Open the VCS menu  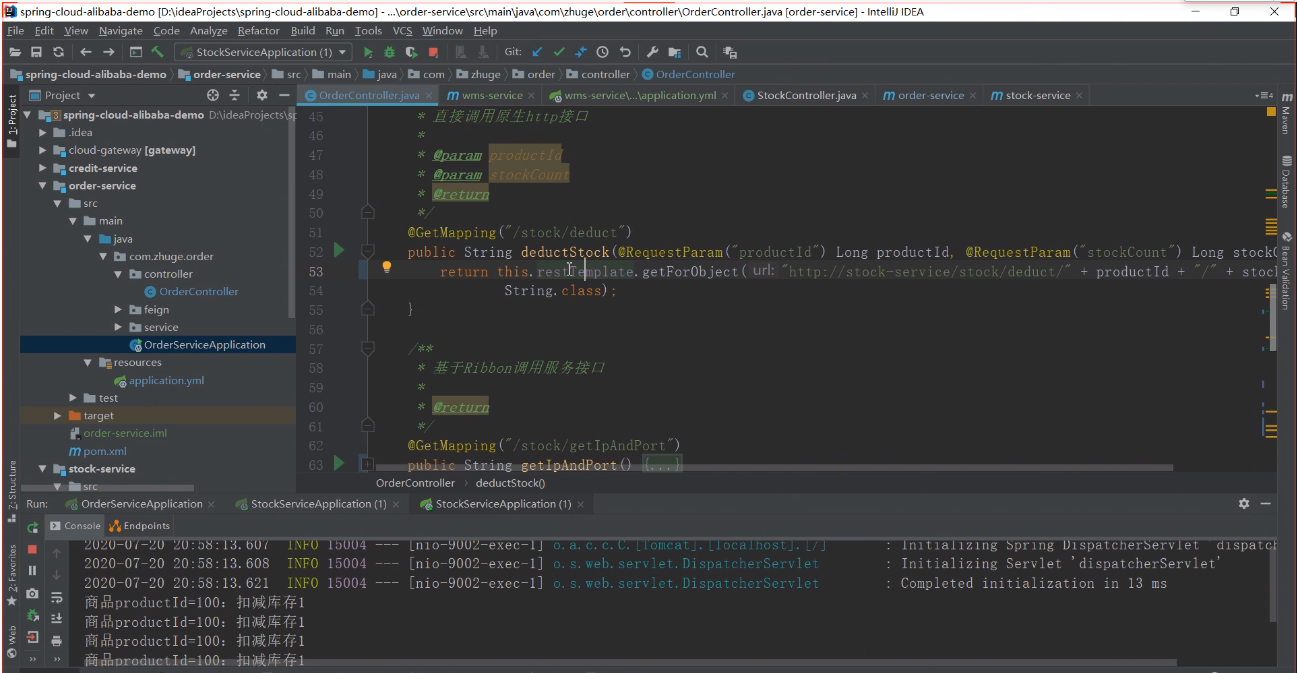coord(402,31)
